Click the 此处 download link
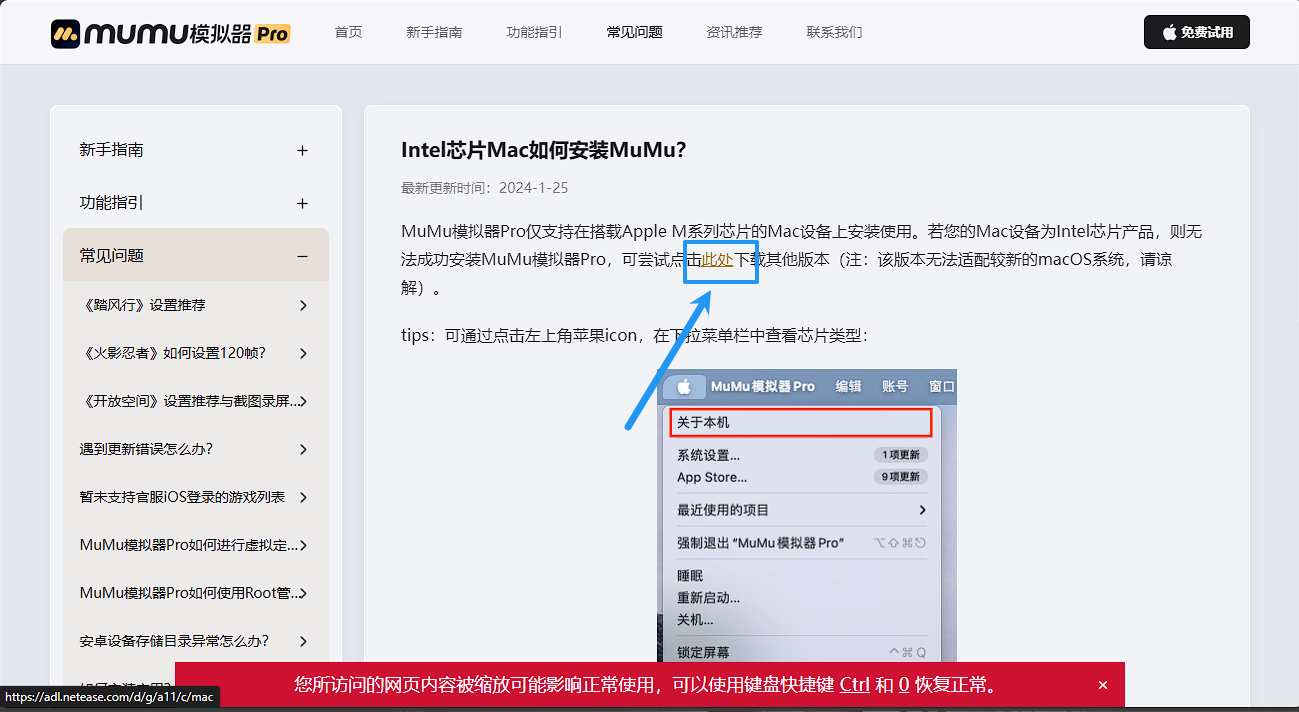 click(x=717, y=260)
